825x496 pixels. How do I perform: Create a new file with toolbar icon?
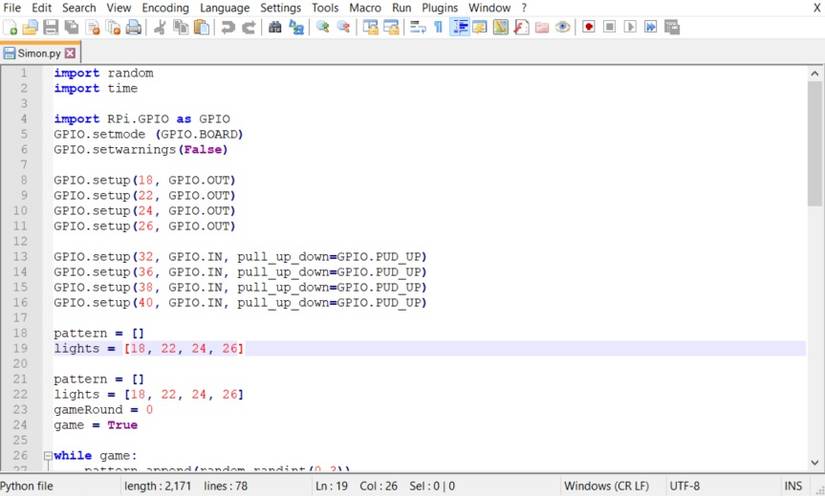click(x=10, y=27)
